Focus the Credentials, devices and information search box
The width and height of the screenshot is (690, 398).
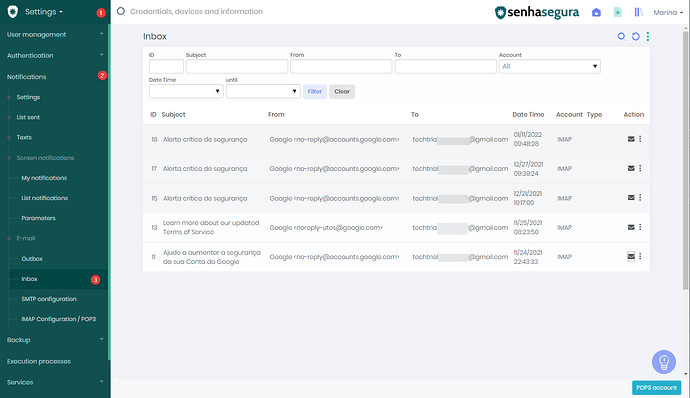[x=196, y=11]
